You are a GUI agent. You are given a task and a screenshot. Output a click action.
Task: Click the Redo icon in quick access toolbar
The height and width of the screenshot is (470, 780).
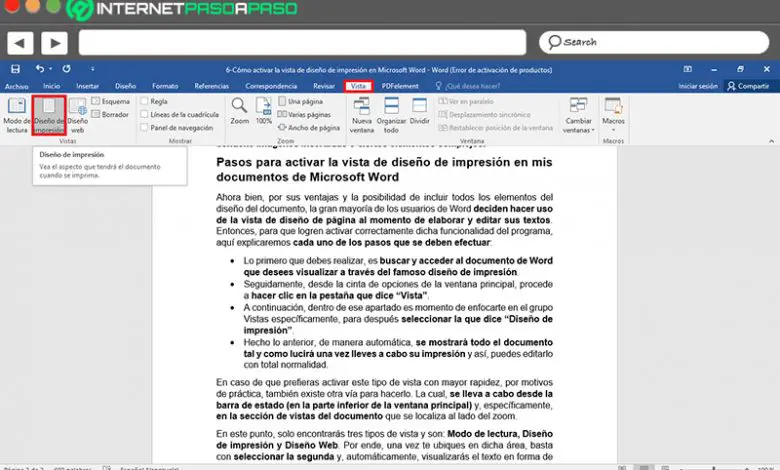[66, 69]
